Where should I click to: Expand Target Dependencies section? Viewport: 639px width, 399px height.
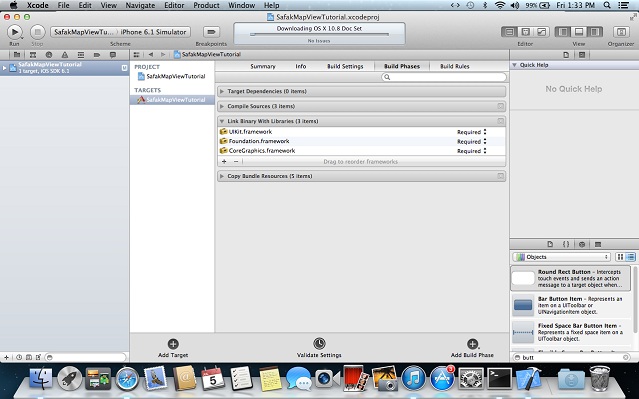[x=222, y=91]
